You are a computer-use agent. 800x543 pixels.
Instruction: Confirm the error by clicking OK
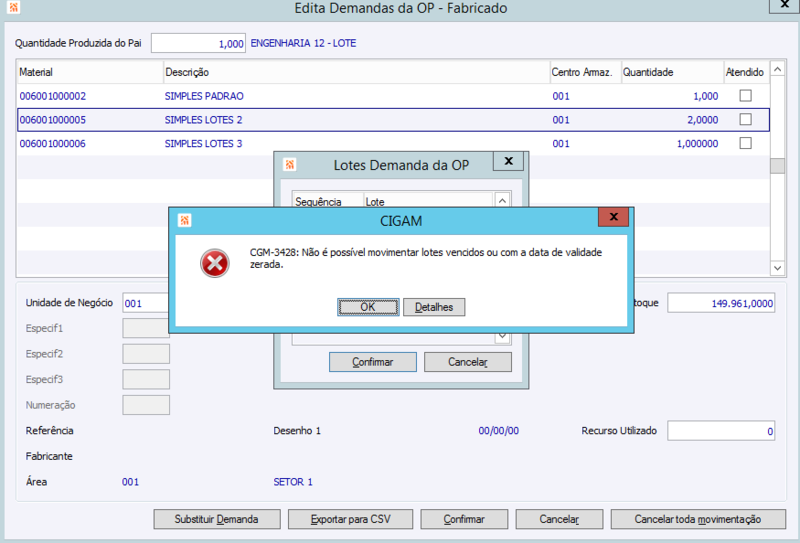[x=368, y=307]
